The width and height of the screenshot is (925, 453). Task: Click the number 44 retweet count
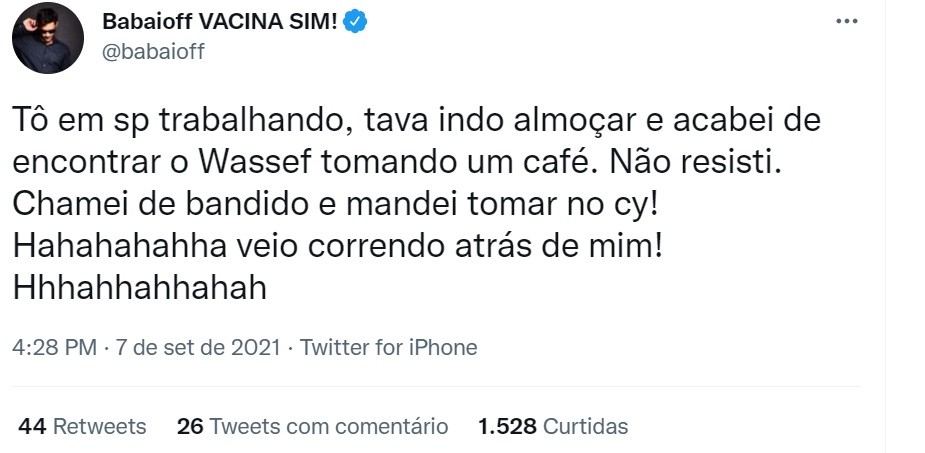point(32,426)
